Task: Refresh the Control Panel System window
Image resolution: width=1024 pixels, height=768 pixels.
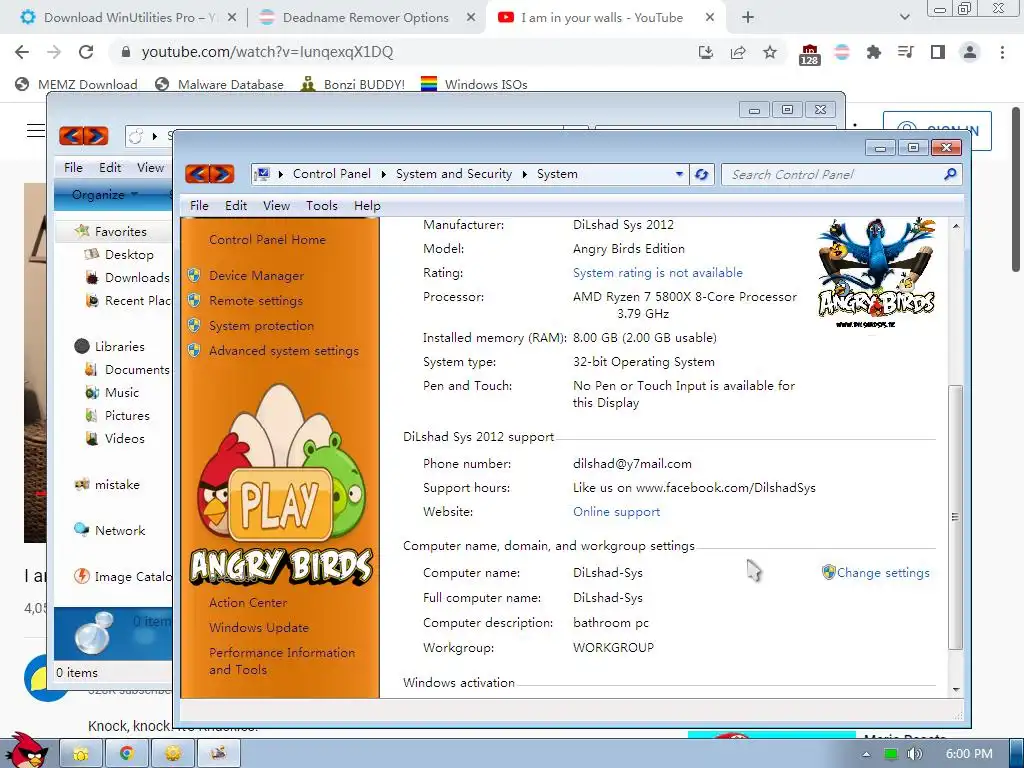Action: coord(702,174)
